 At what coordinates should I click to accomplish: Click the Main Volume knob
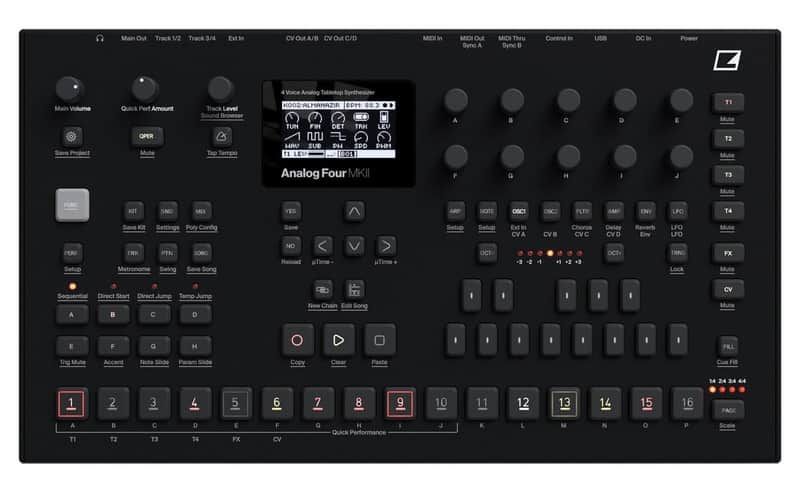click(69, 89)
